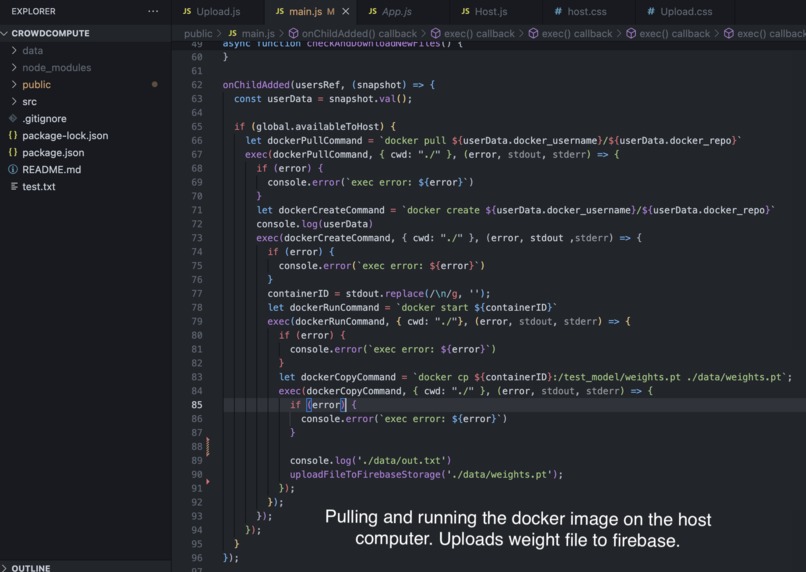The width and height of the screenshot is (806, 572).
Task: Click hash icon on host.css tab
Action: (558, 11)
